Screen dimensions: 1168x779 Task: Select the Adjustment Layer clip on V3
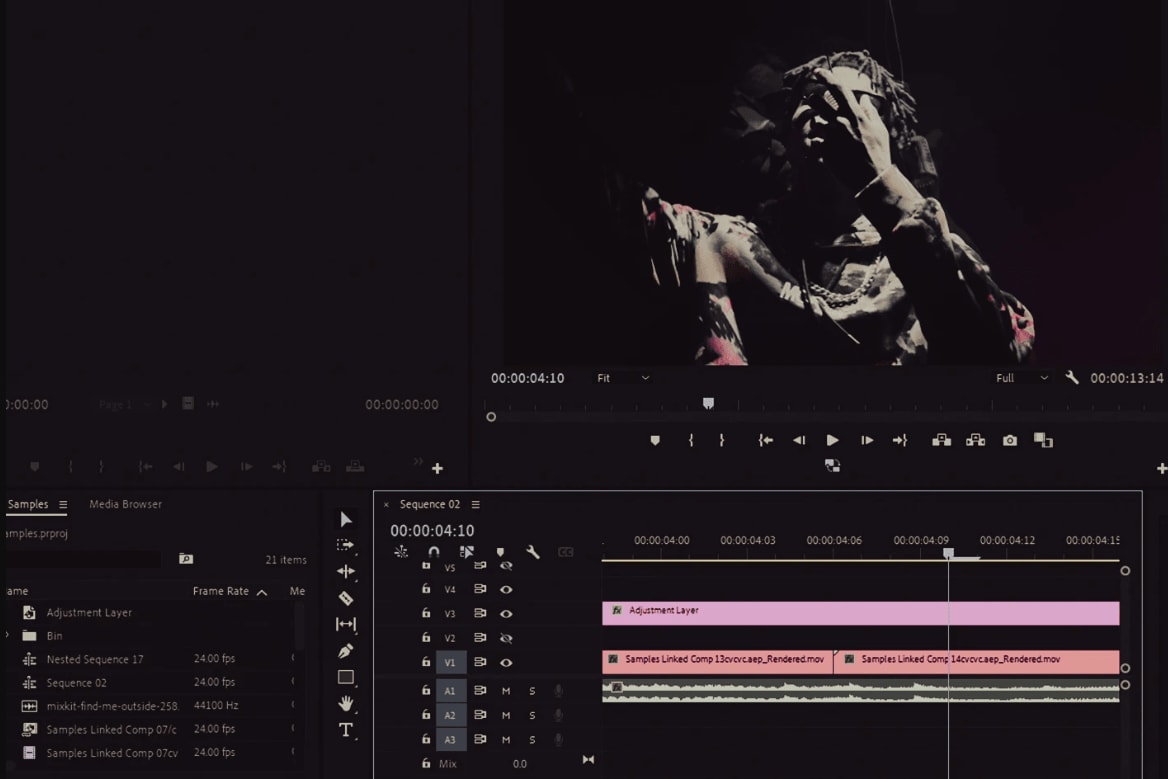[860, 613]
